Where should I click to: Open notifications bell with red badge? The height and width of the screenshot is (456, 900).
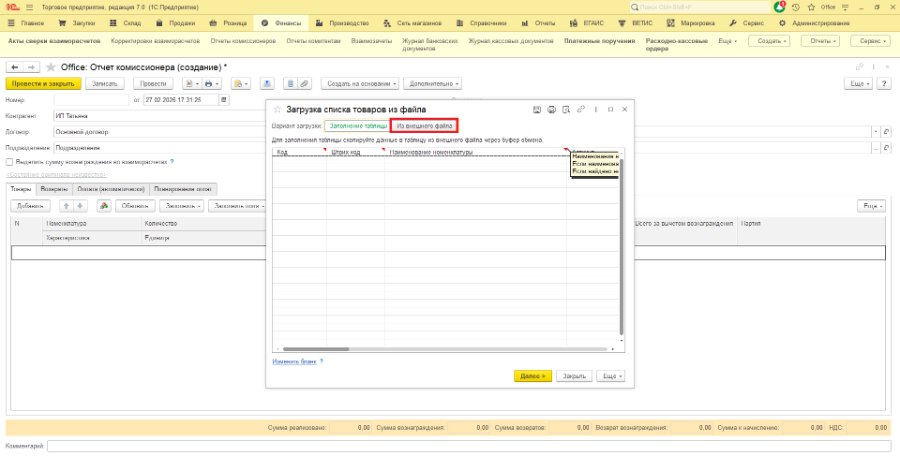(779, 7)
